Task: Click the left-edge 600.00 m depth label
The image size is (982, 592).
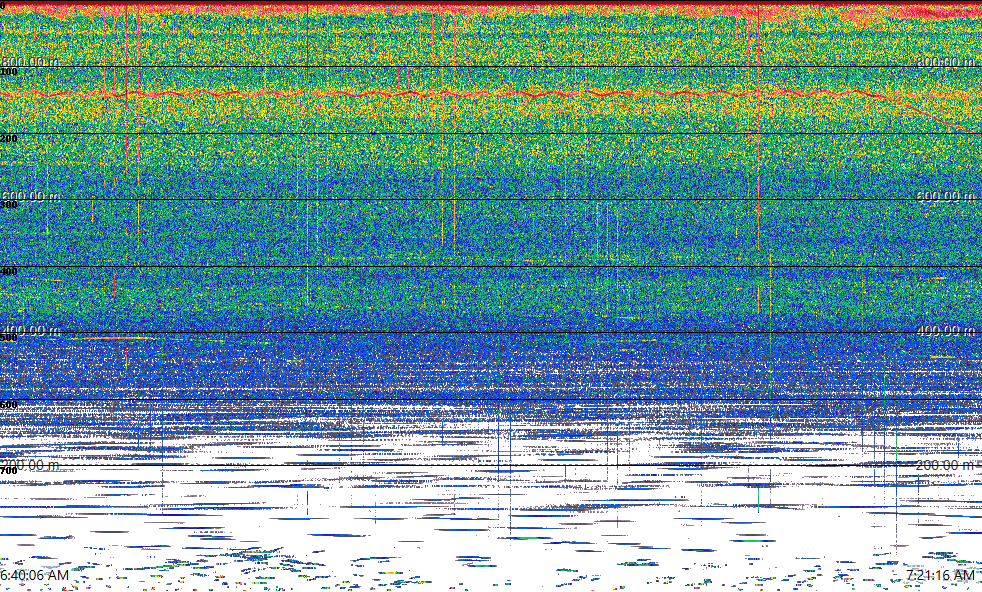Action: (x=30, y=196)
